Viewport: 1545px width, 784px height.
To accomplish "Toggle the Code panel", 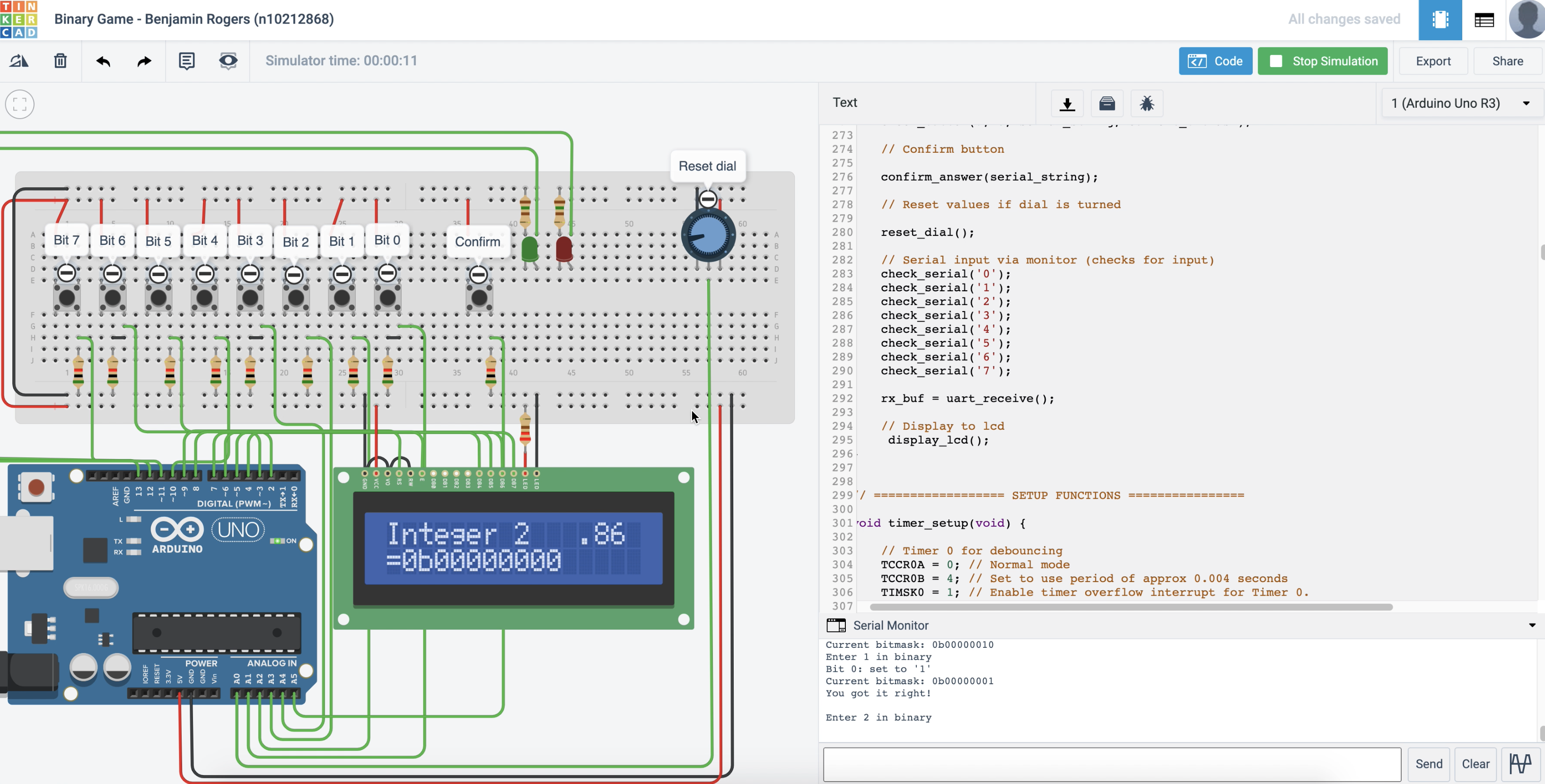I will point(1215,61).
